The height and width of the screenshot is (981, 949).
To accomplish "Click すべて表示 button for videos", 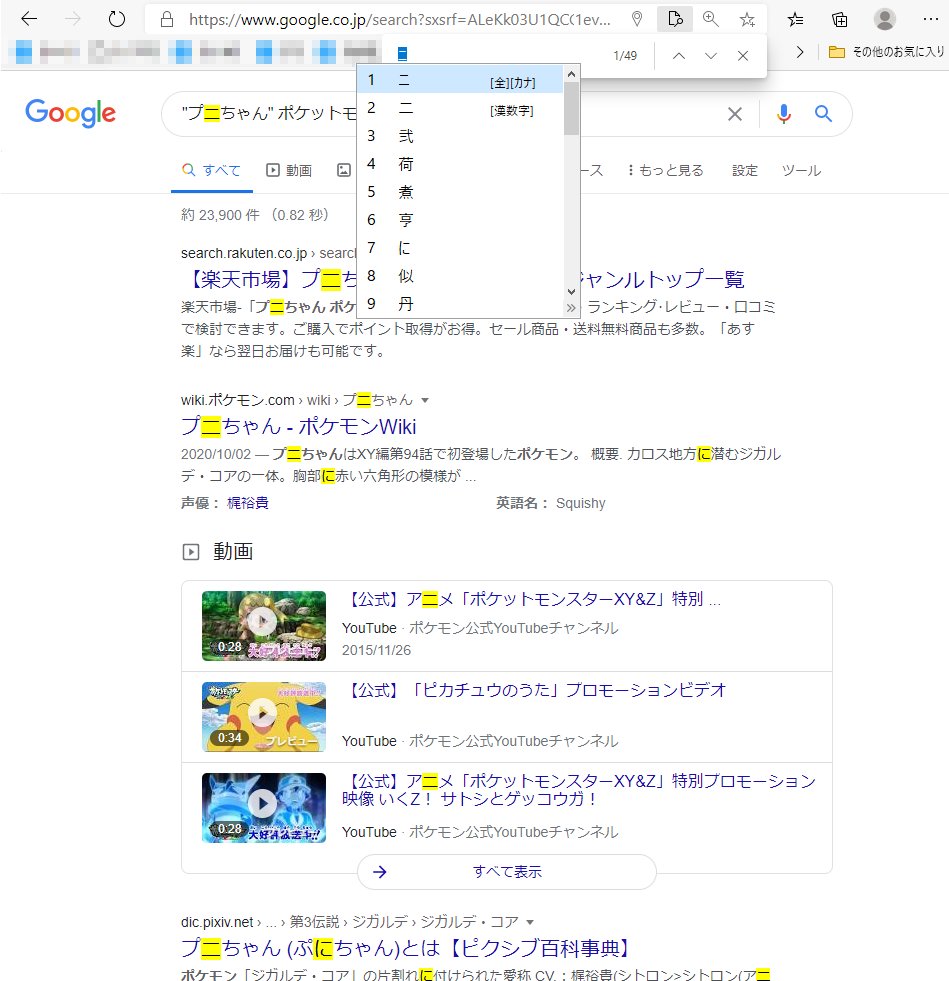I will pyautogui.click(x=507, y=872).
